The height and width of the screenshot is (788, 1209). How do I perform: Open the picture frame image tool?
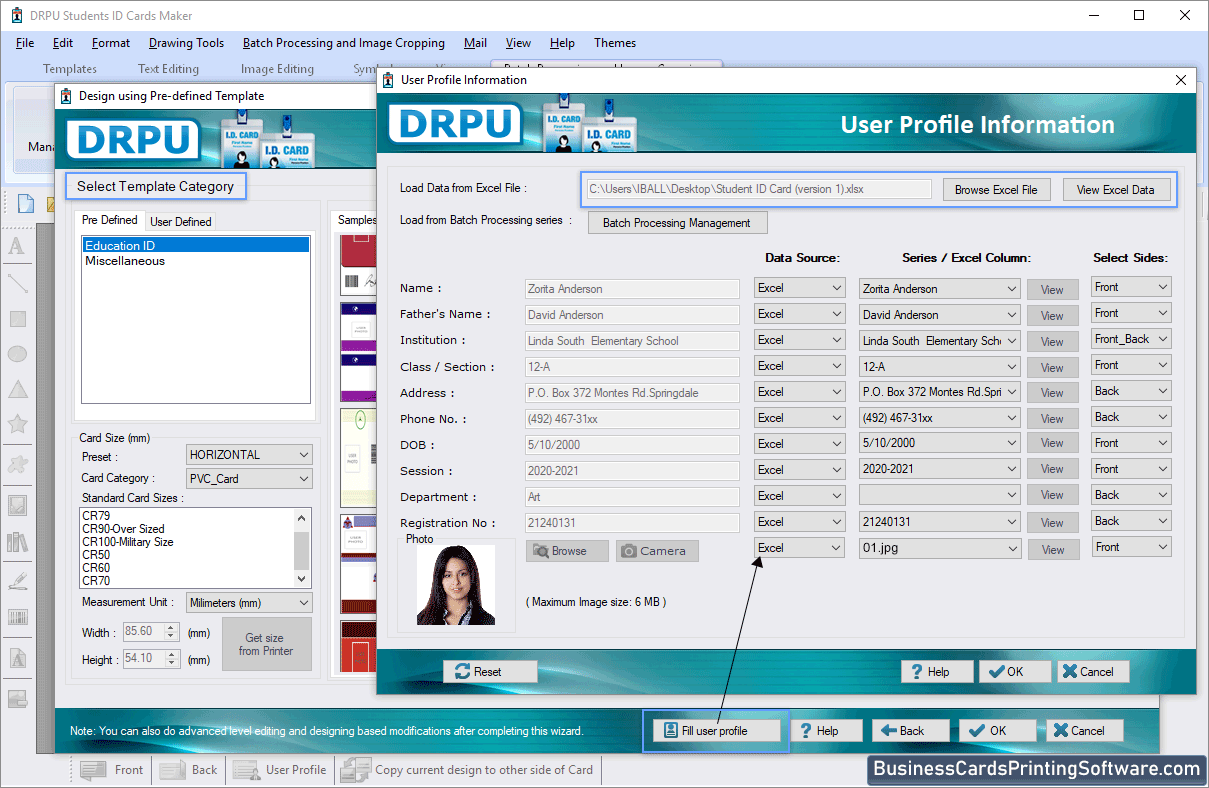click(17, 505)
